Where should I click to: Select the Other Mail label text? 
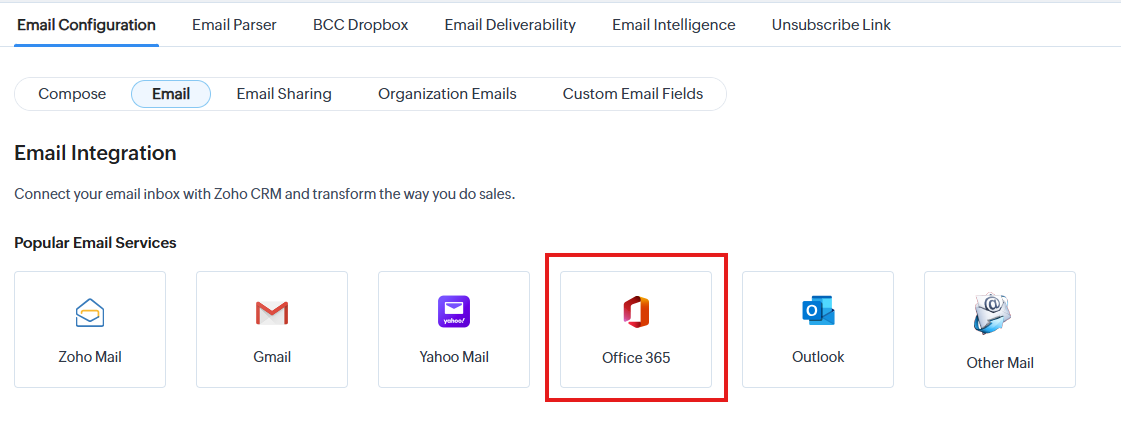click(1000, 363)
